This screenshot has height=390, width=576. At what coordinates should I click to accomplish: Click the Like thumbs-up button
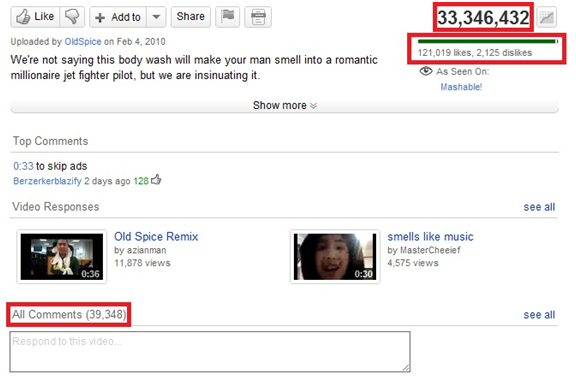35,17
